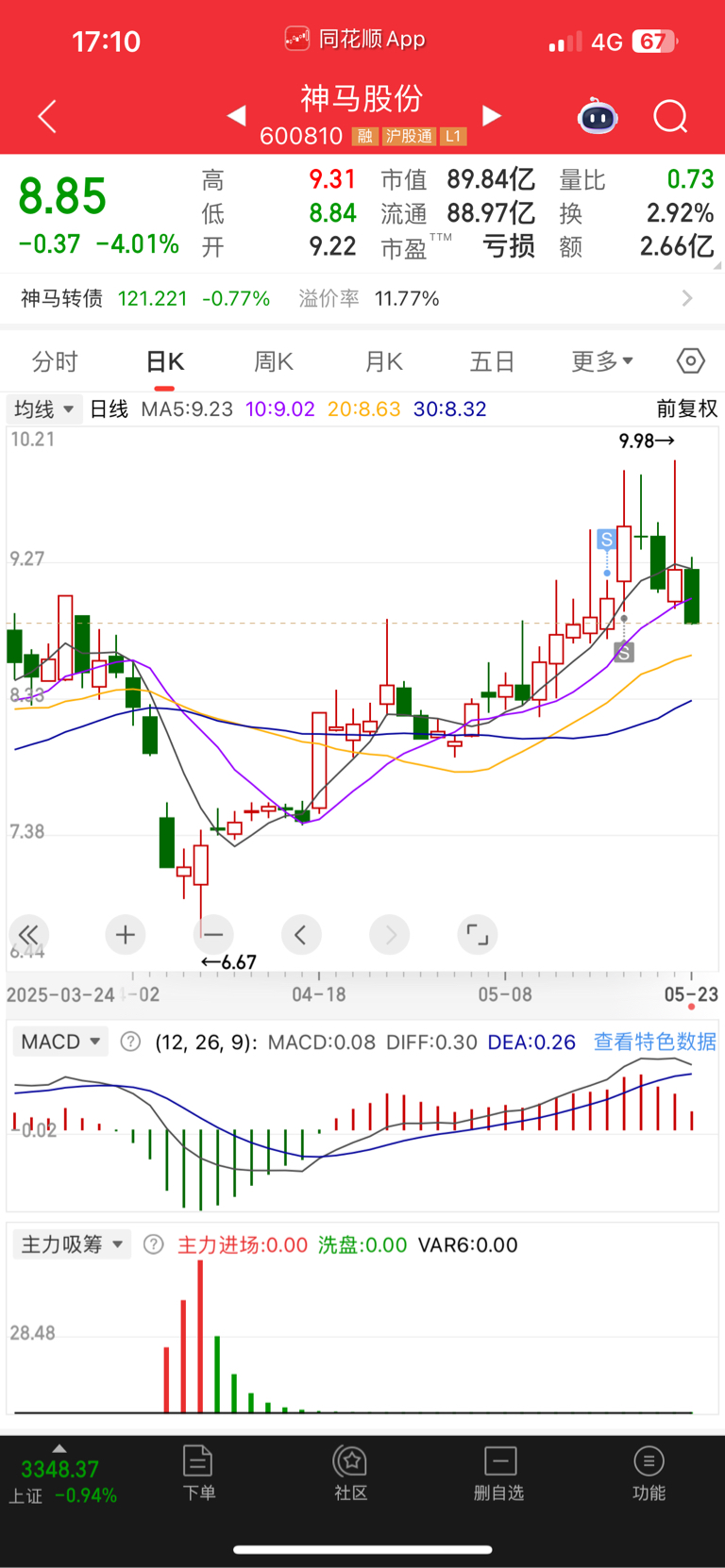Tap 量比 0.73 value

(690, 179)
